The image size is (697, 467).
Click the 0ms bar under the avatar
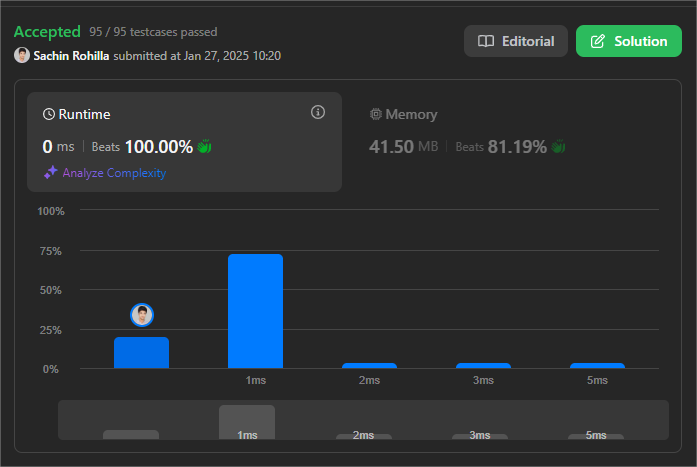click(x=141, y=353)
